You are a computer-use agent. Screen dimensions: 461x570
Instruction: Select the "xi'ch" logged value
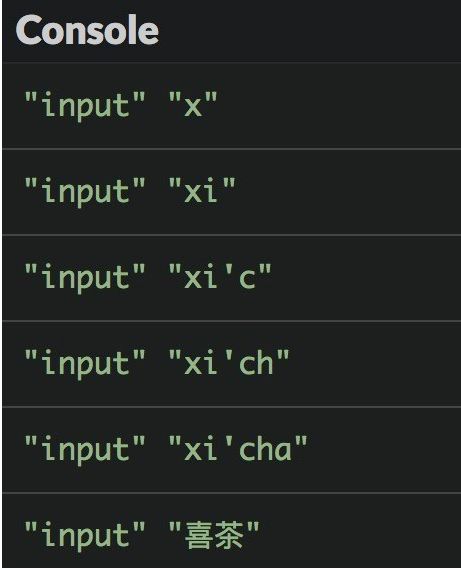[x=229, y=363]
